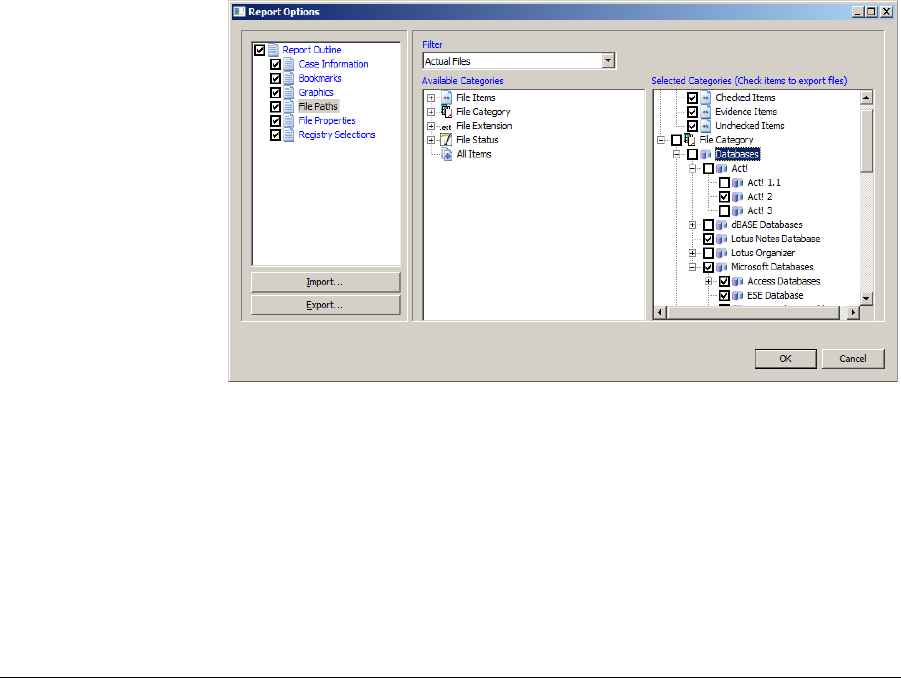Click the Graphics page icon
This screenshot has height=678, width=901.
(289, 93)
